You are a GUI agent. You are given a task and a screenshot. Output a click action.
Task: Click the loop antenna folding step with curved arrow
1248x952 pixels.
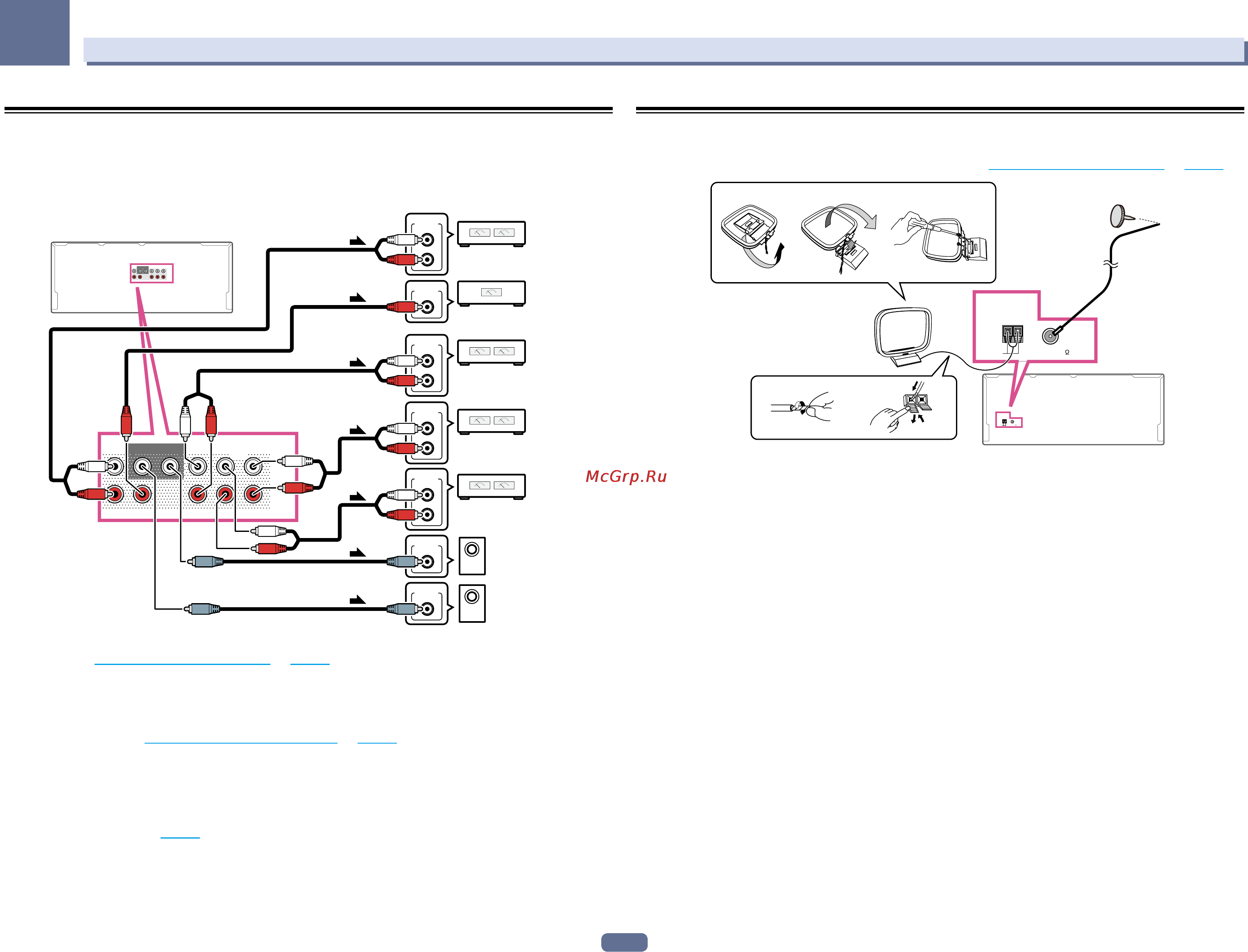pos(838,238)
